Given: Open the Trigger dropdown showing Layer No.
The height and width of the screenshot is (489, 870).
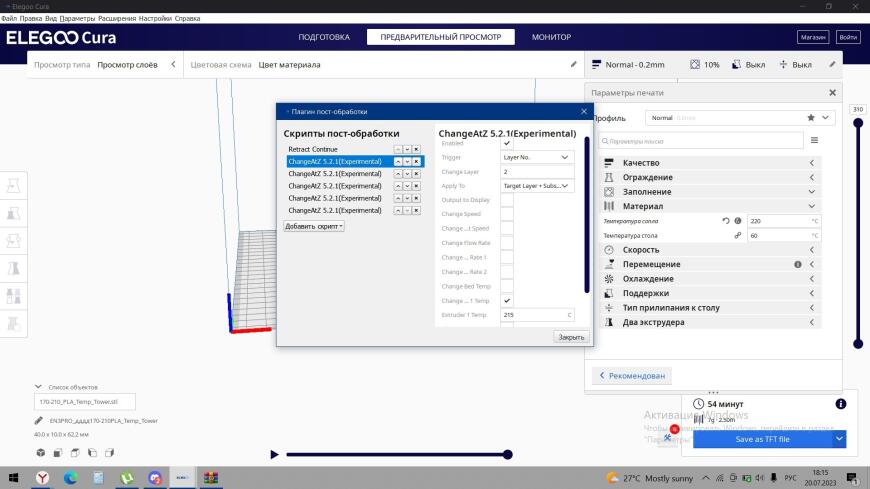Looking at the screenshot, I should 537,157.
